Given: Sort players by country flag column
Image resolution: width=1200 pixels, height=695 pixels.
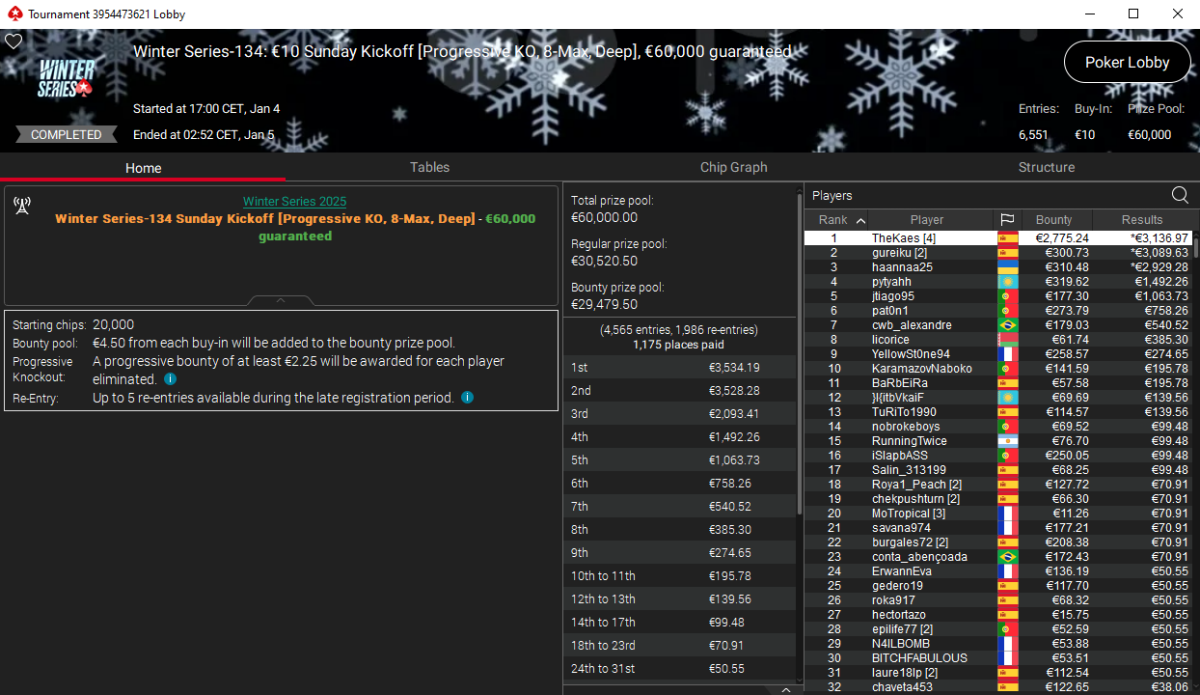Looking at the screenshot, I should coord(1006,220).
